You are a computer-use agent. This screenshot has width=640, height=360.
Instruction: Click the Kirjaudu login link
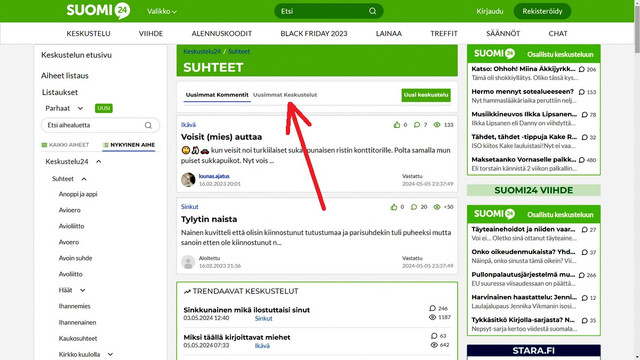click(x=490, y=11)
